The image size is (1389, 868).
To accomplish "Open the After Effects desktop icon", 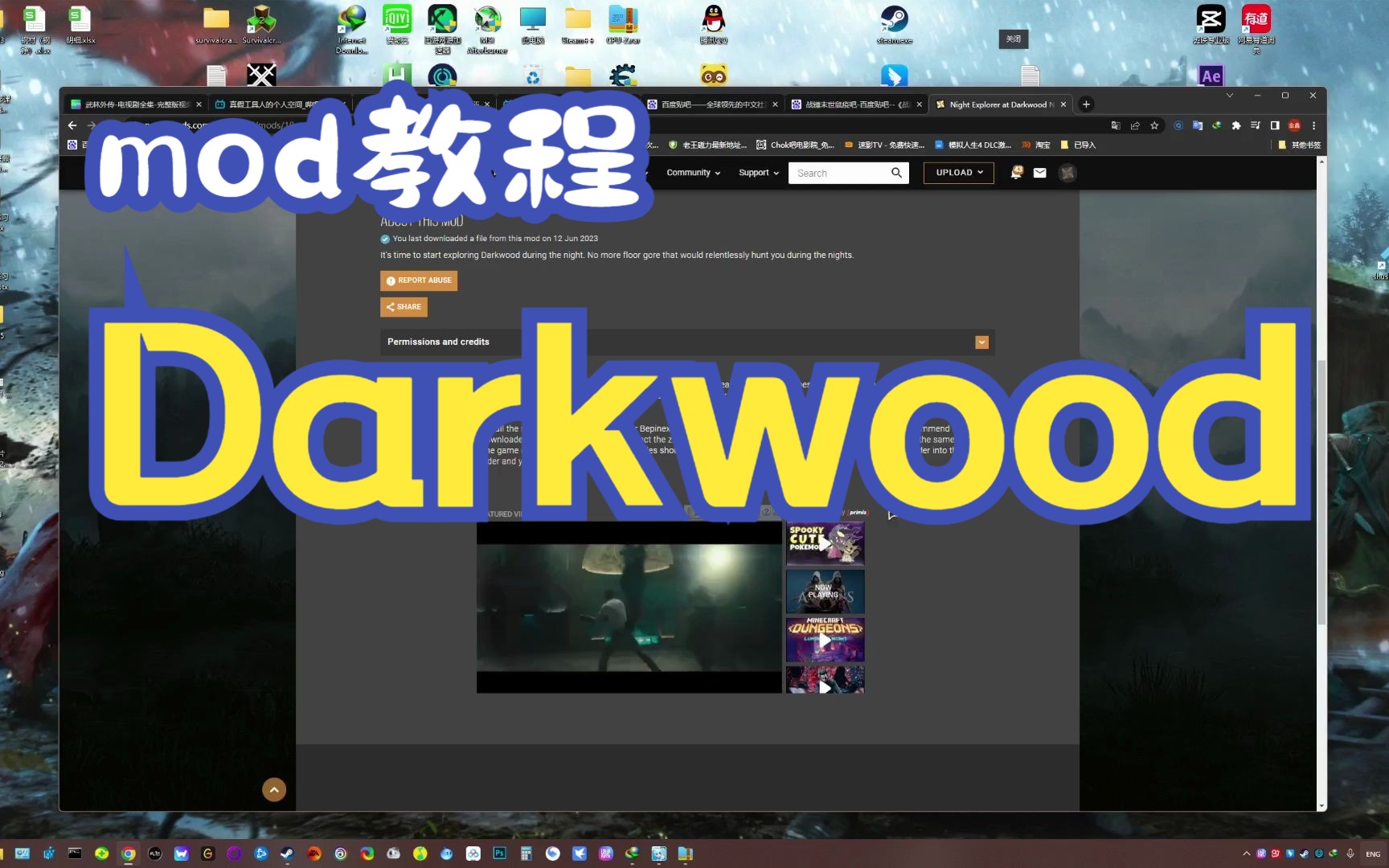I will pyautogui.click(x=1211, y=76).
